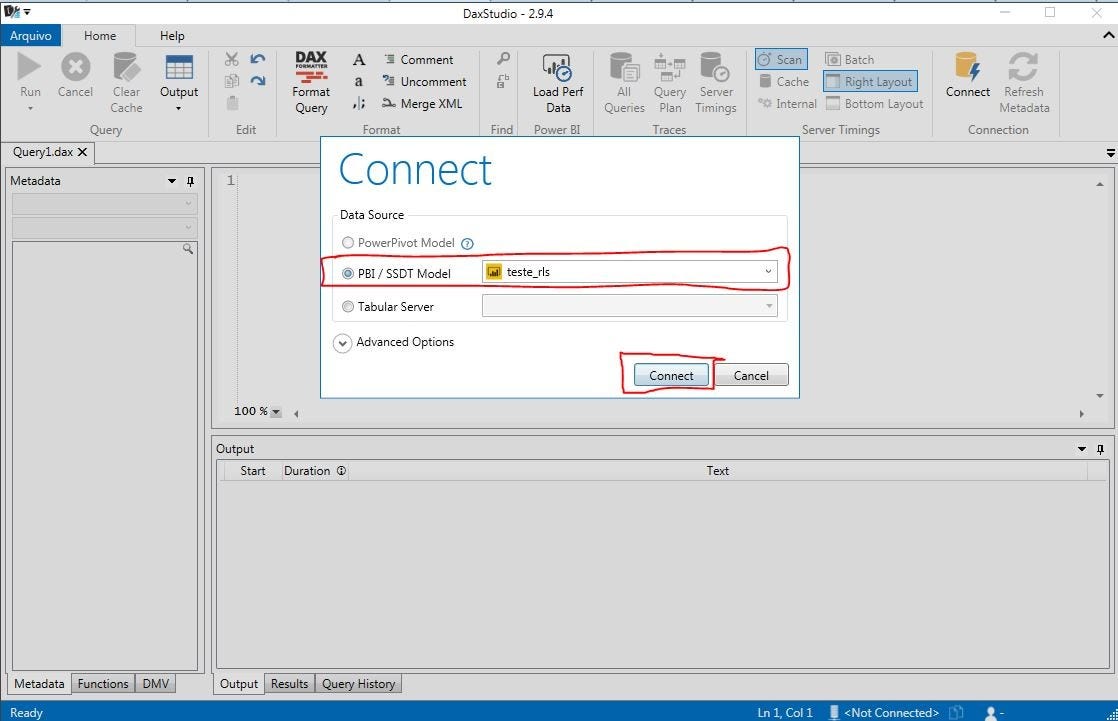1118x721 pixels.
Task: Switch to the Functions tab
Action: [x=103, y=683]
